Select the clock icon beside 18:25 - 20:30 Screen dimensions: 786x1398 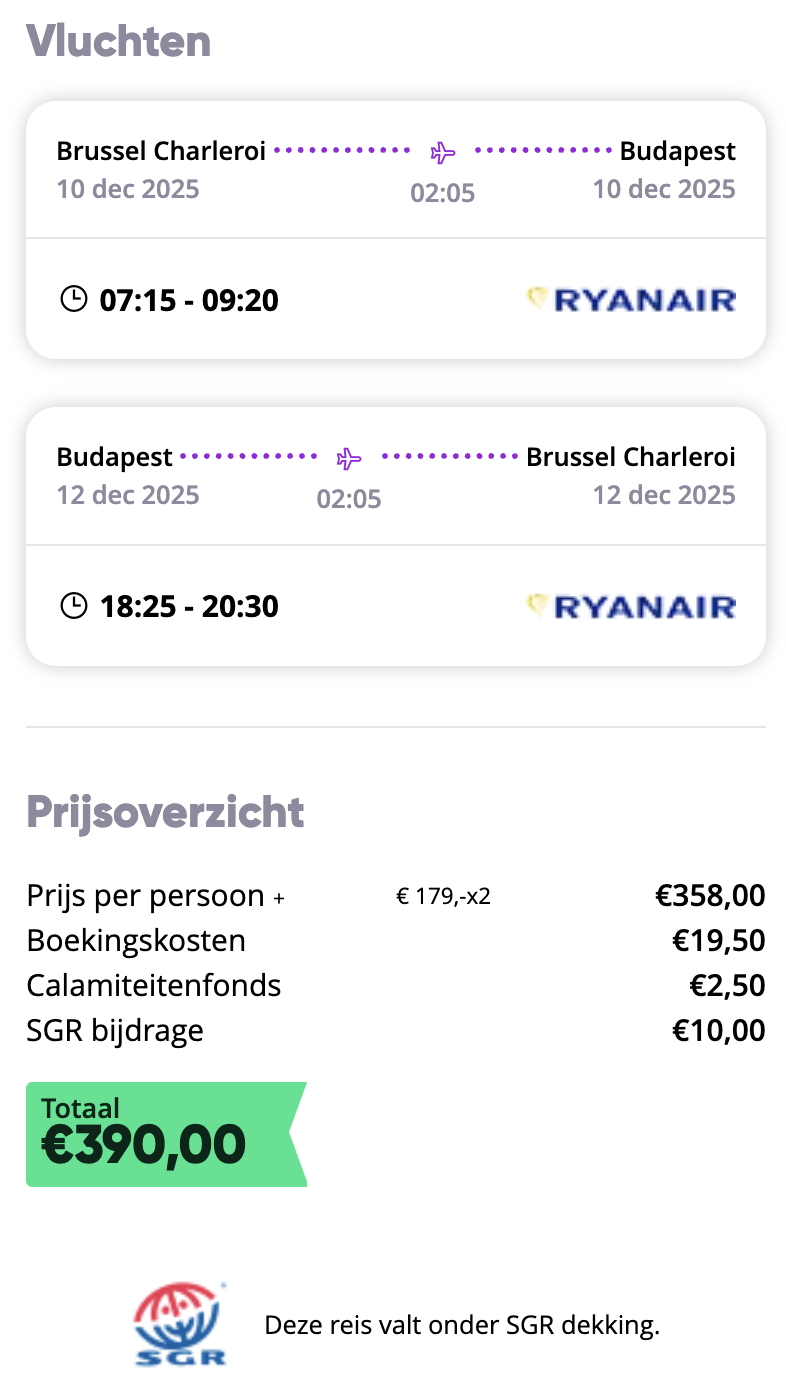(x=73, y=604)
